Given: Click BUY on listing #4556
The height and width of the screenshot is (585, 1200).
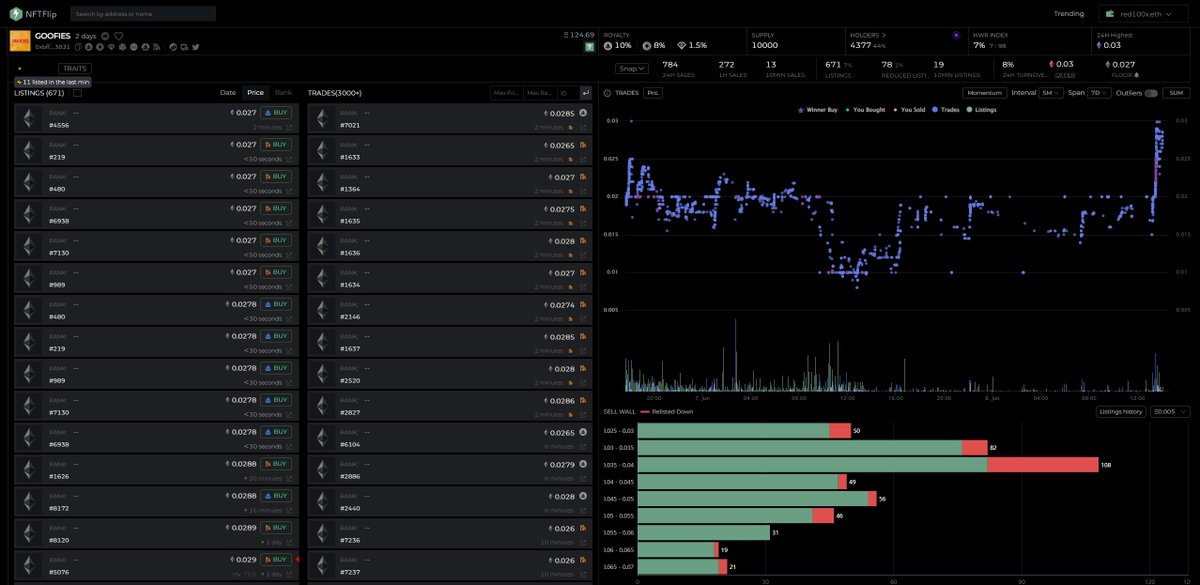Looking at the screenshot, I should click(276, 113).
